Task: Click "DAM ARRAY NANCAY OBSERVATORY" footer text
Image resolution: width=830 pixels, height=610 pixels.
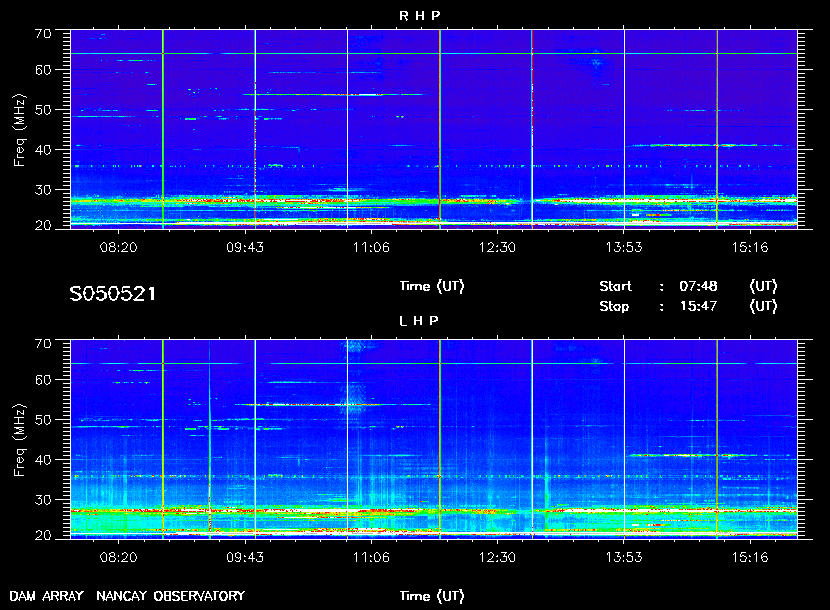Action: tap(127, 596)
